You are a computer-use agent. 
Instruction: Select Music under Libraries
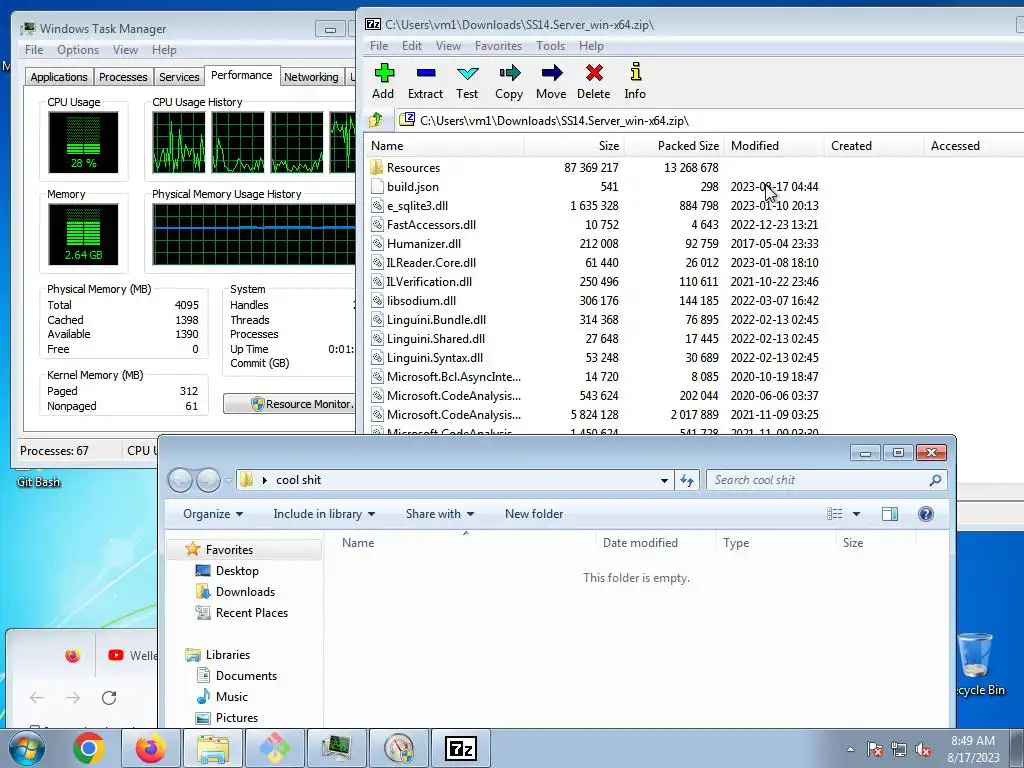point(231,697)
